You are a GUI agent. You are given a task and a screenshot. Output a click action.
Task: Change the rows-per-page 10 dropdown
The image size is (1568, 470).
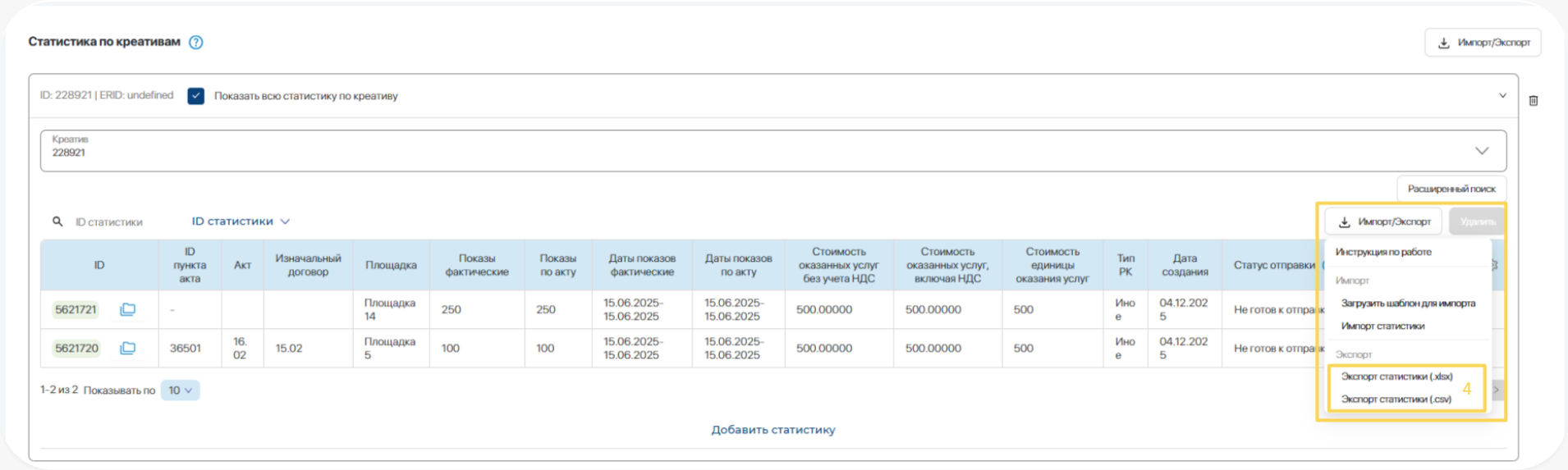coord(180,390)
